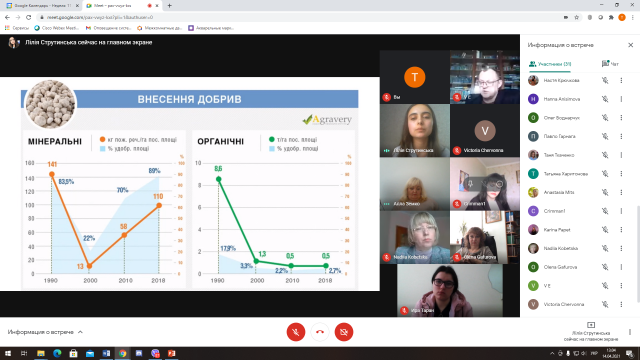640x360 pixels.
Task: Switch to the Чат tab
Action: click(x=610, y=64)
